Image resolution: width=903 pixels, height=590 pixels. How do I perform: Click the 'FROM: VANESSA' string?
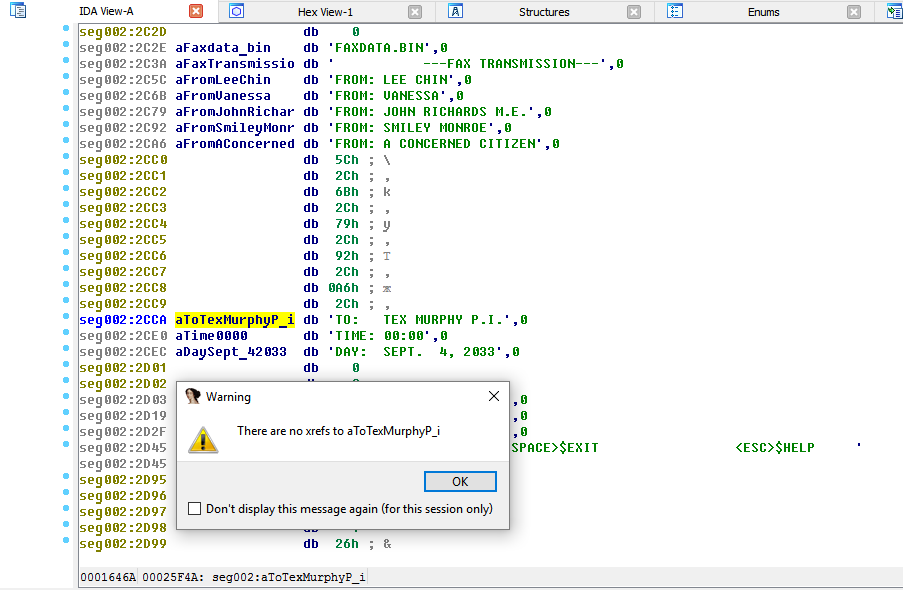click(388, 96)
